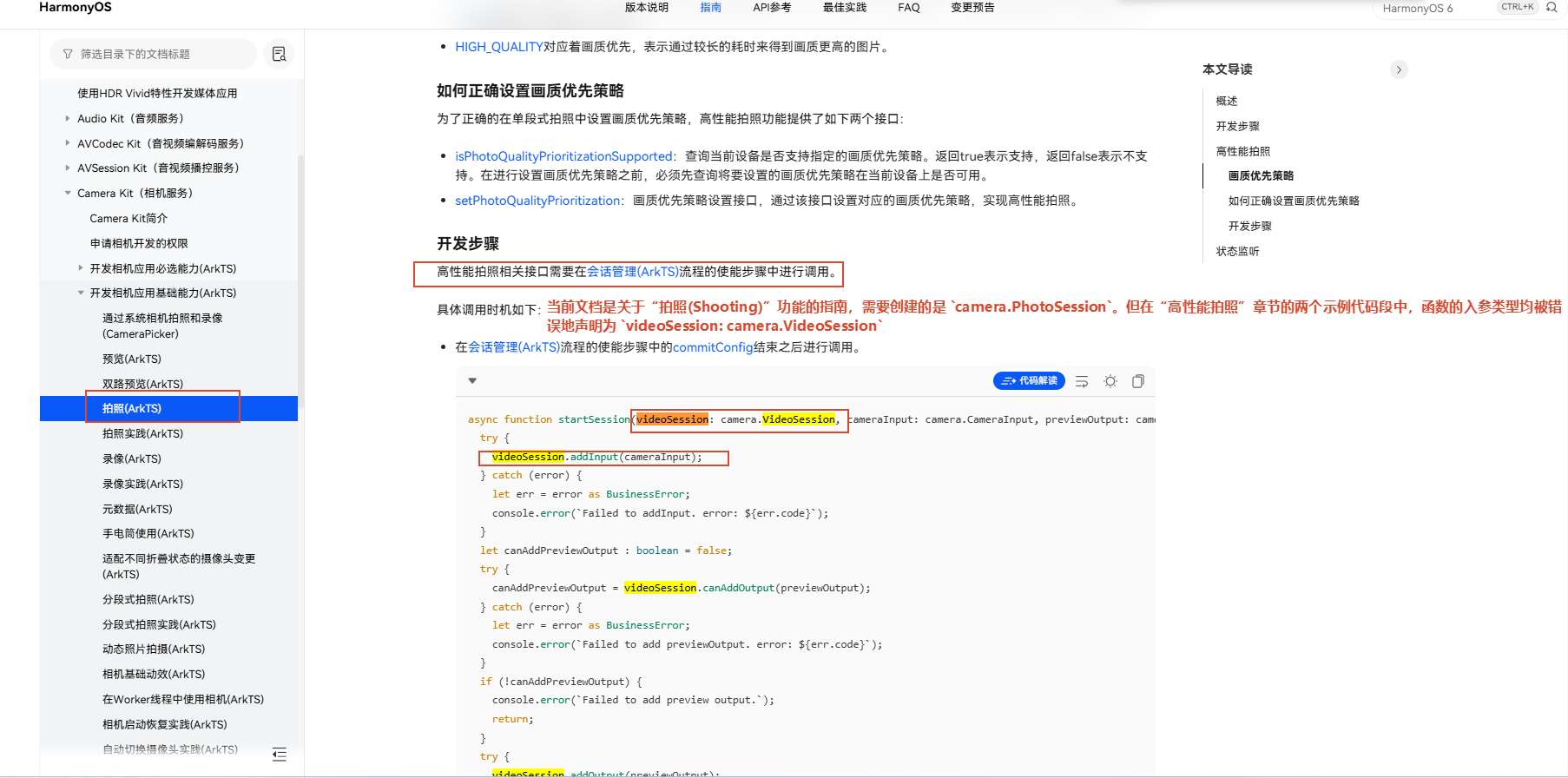
Task: Open 通过系统相机拍照和录像 (CameraPicker) item
Action: coord(162,326)
